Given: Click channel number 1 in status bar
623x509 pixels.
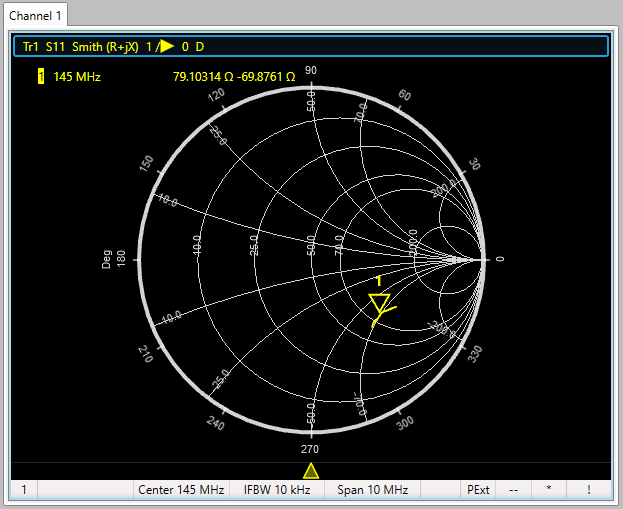Looking at the screenshot, I should tap(24, 490).
